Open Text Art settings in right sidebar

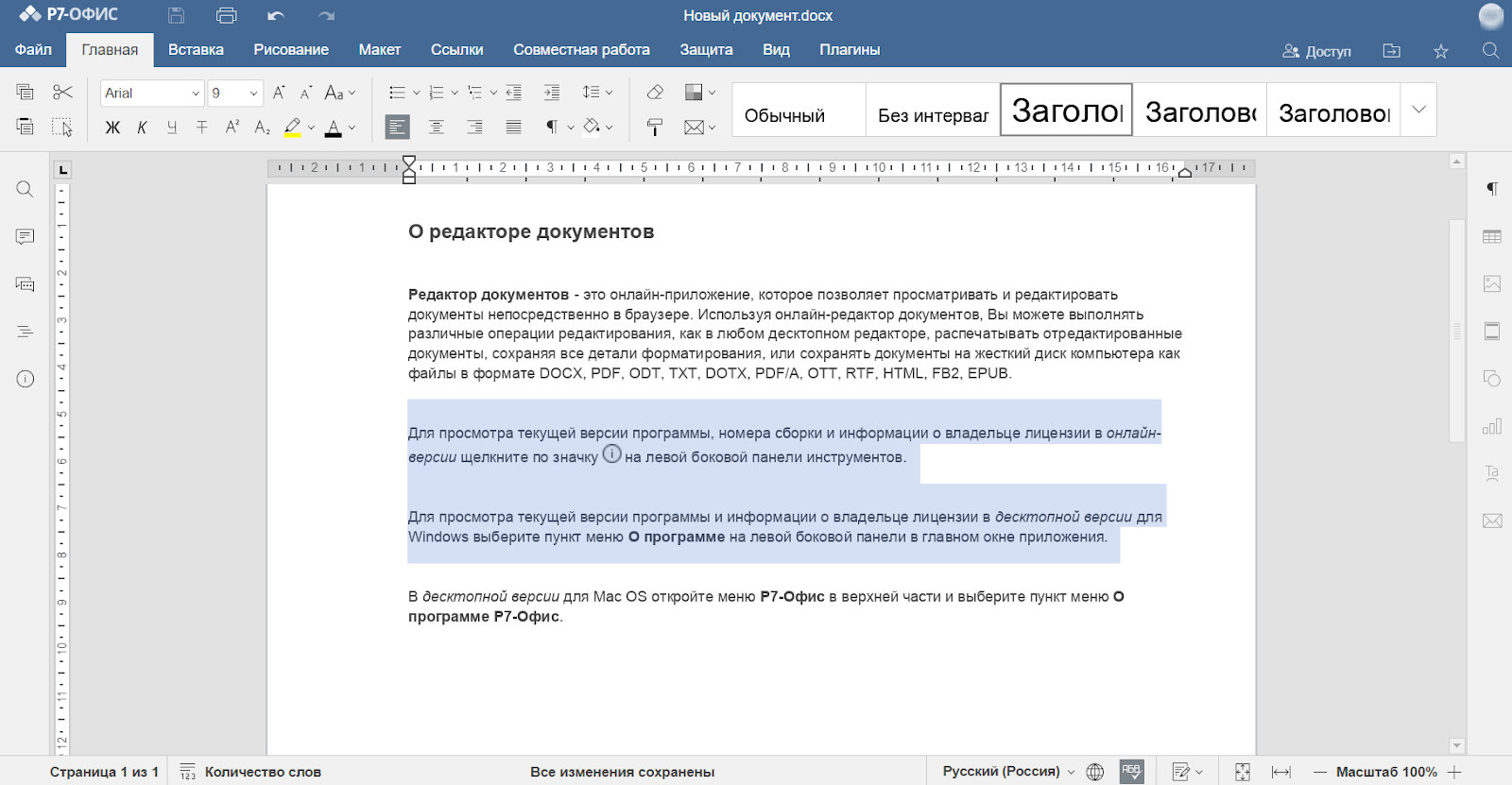(1492, 473)
